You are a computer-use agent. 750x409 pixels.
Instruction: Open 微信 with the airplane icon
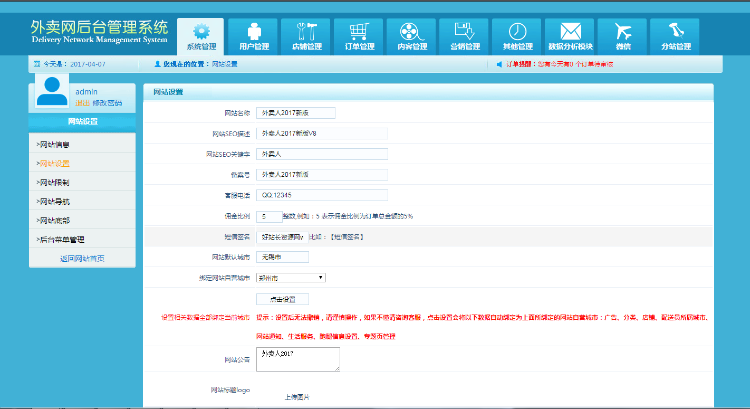pyautogui.click(x=622, y=36)
